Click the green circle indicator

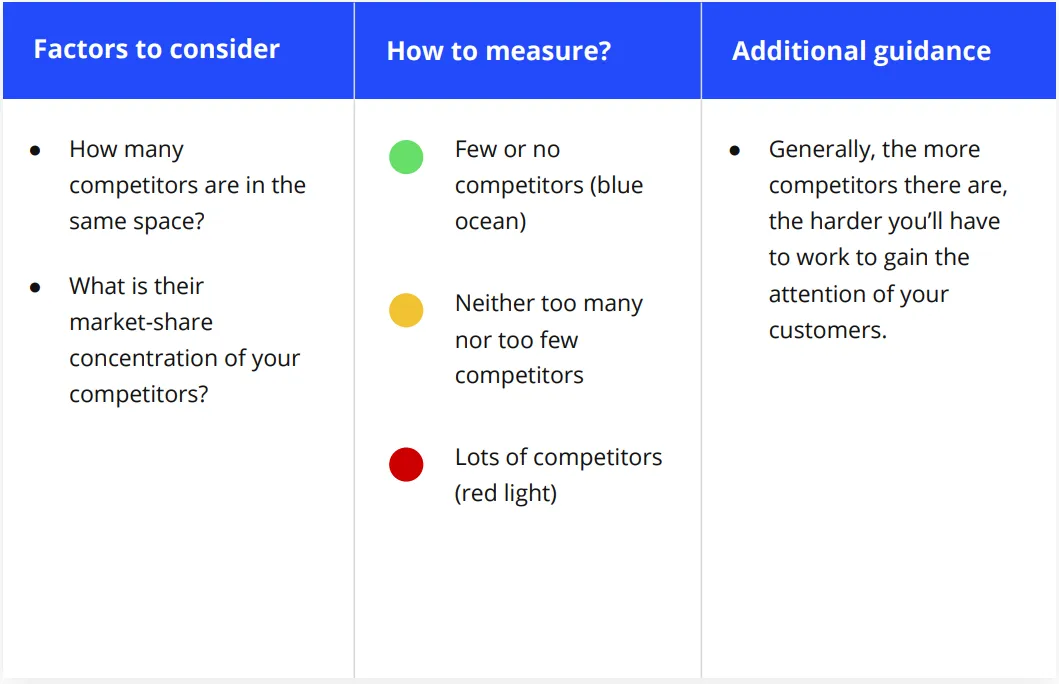(406, 157)
